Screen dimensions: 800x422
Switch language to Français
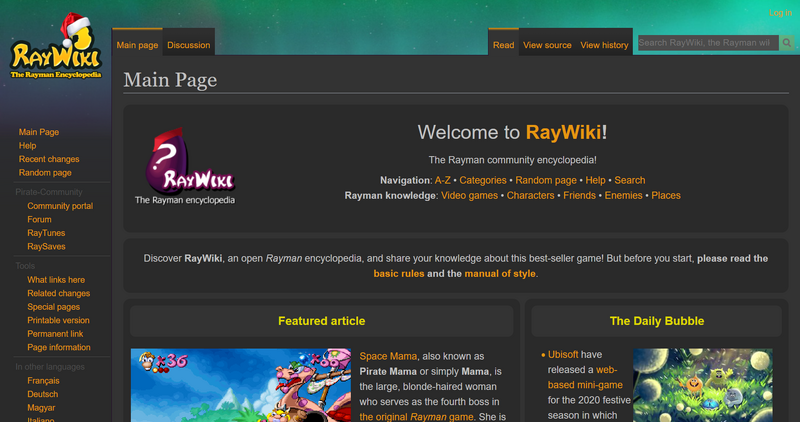click(43, 381)
